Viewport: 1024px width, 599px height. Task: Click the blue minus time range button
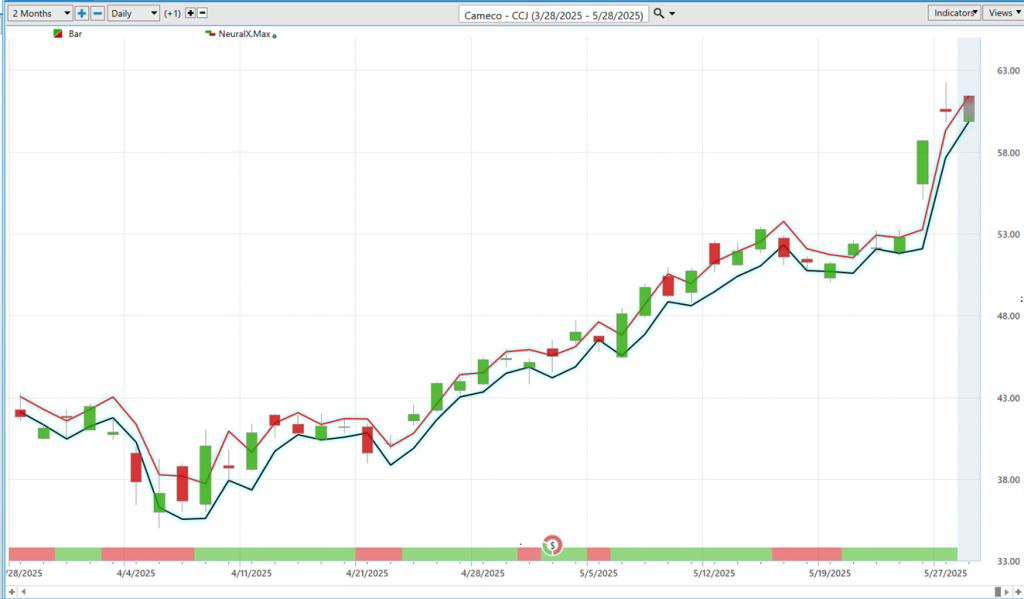(97, 13)
